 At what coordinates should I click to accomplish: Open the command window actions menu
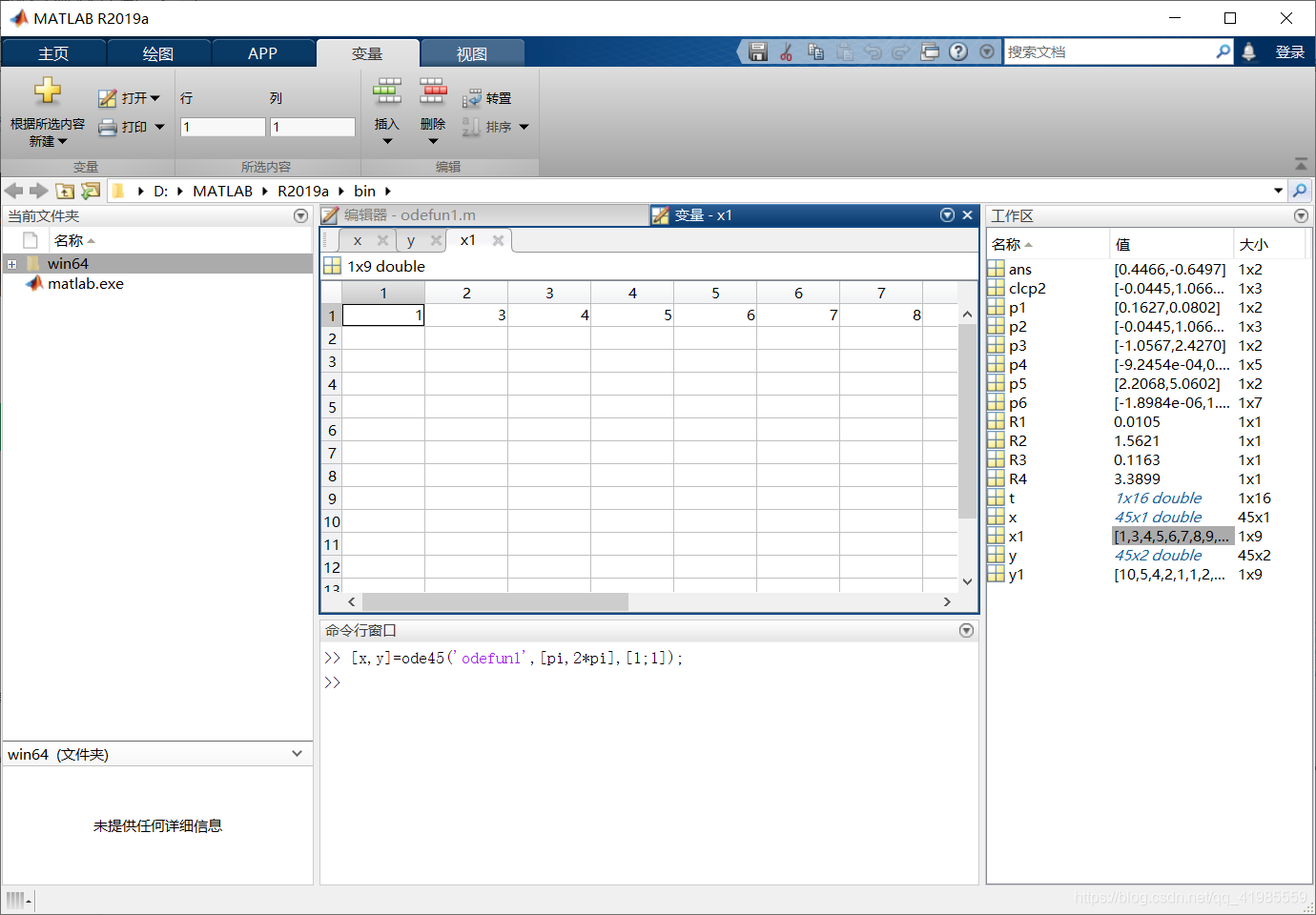[966, 630]
